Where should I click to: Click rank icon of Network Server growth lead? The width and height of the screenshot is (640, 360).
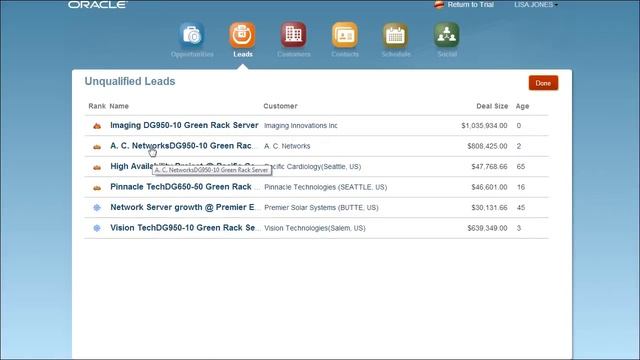tap(97, 207)
